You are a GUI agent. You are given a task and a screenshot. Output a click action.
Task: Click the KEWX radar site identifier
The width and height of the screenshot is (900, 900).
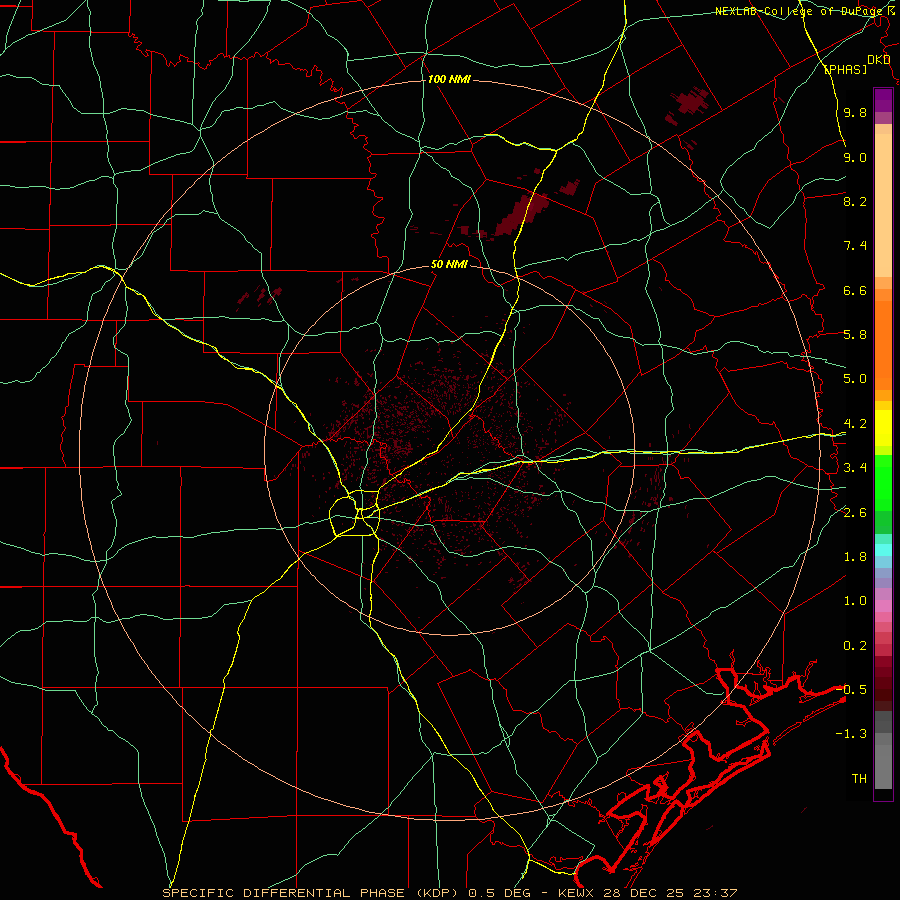click(577, 893)
